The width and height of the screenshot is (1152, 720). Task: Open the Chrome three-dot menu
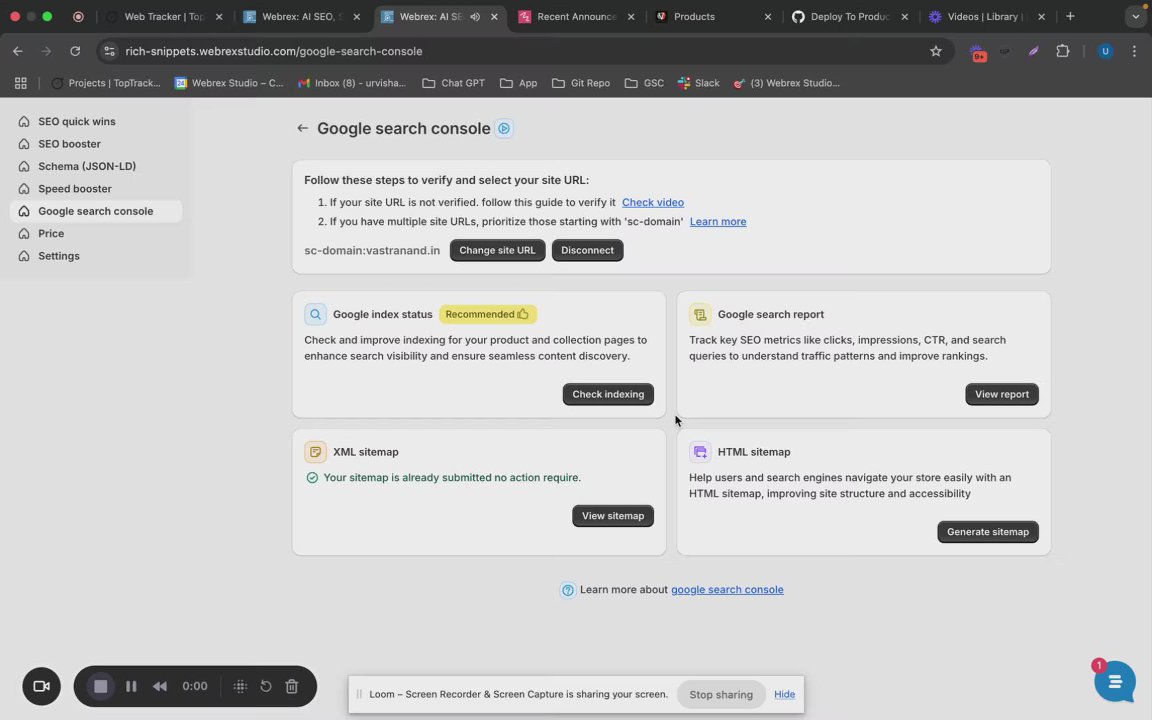click(1134, 51)
